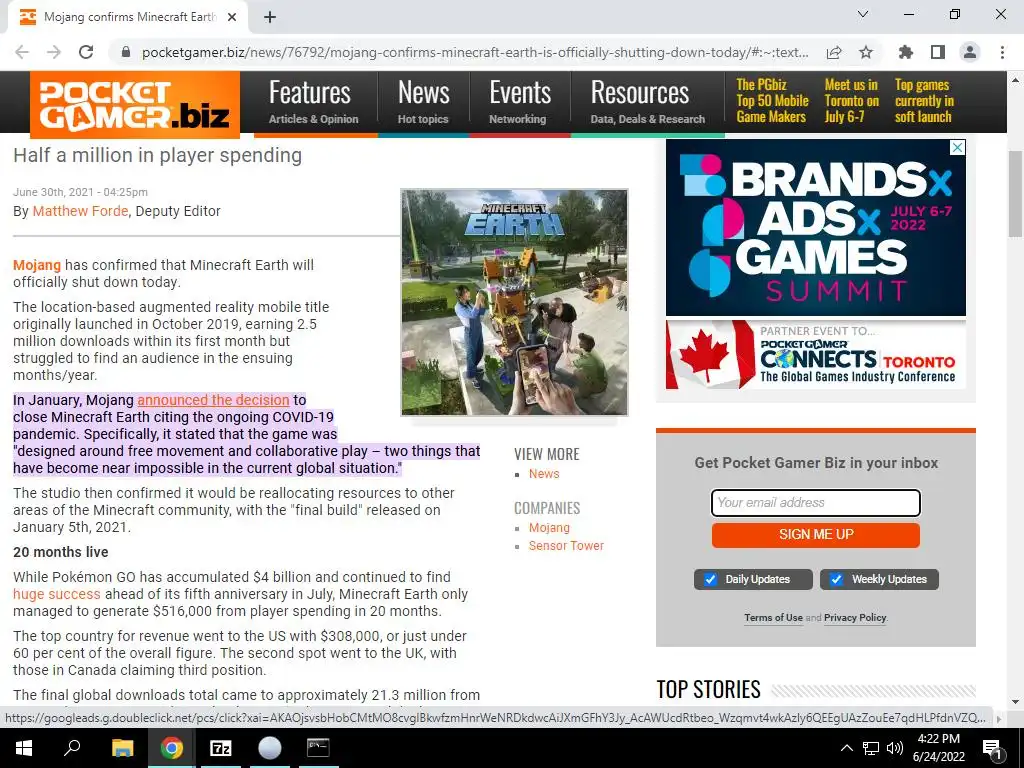Open the Brands x Ads x Games banner
Viewport: 1024px width, 768px height.
coord(816,229)
